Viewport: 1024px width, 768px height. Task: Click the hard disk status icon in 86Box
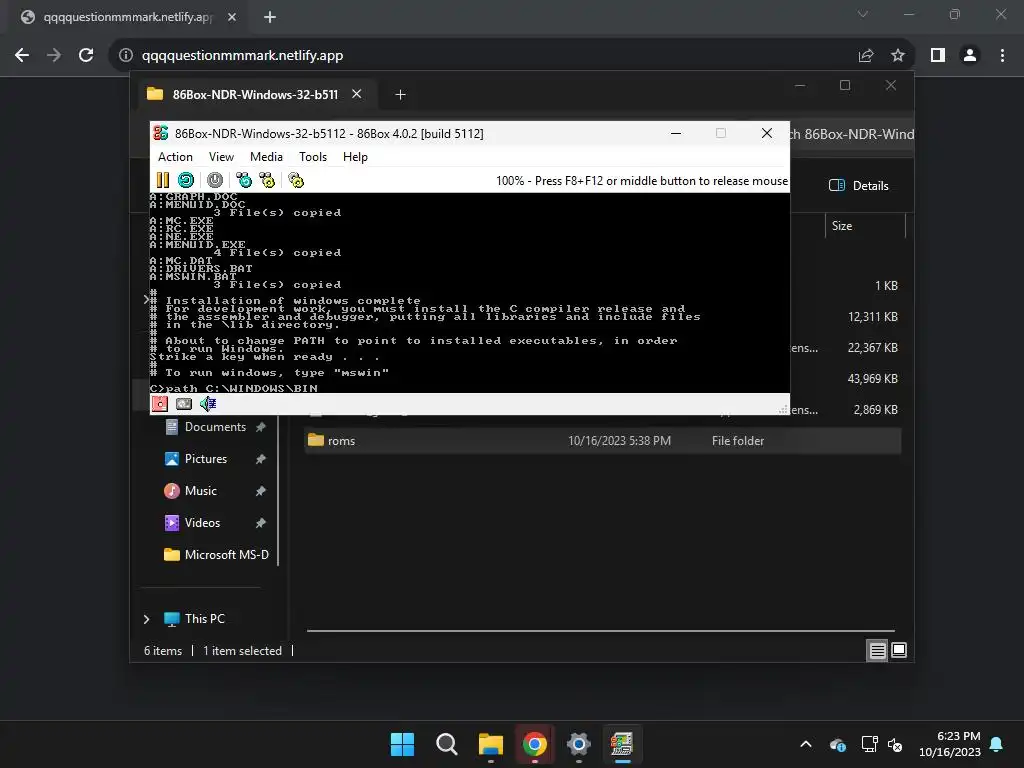point(184,404)
